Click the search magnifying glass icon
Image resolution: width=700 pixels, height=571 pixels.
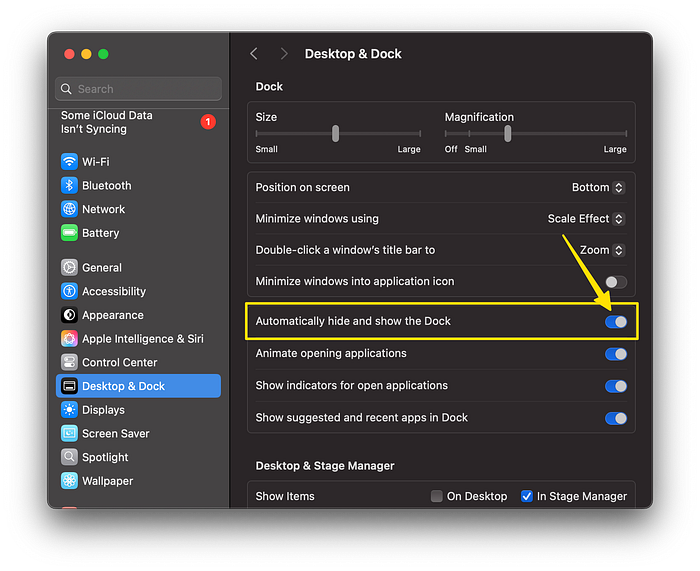(x=66, y=89)
